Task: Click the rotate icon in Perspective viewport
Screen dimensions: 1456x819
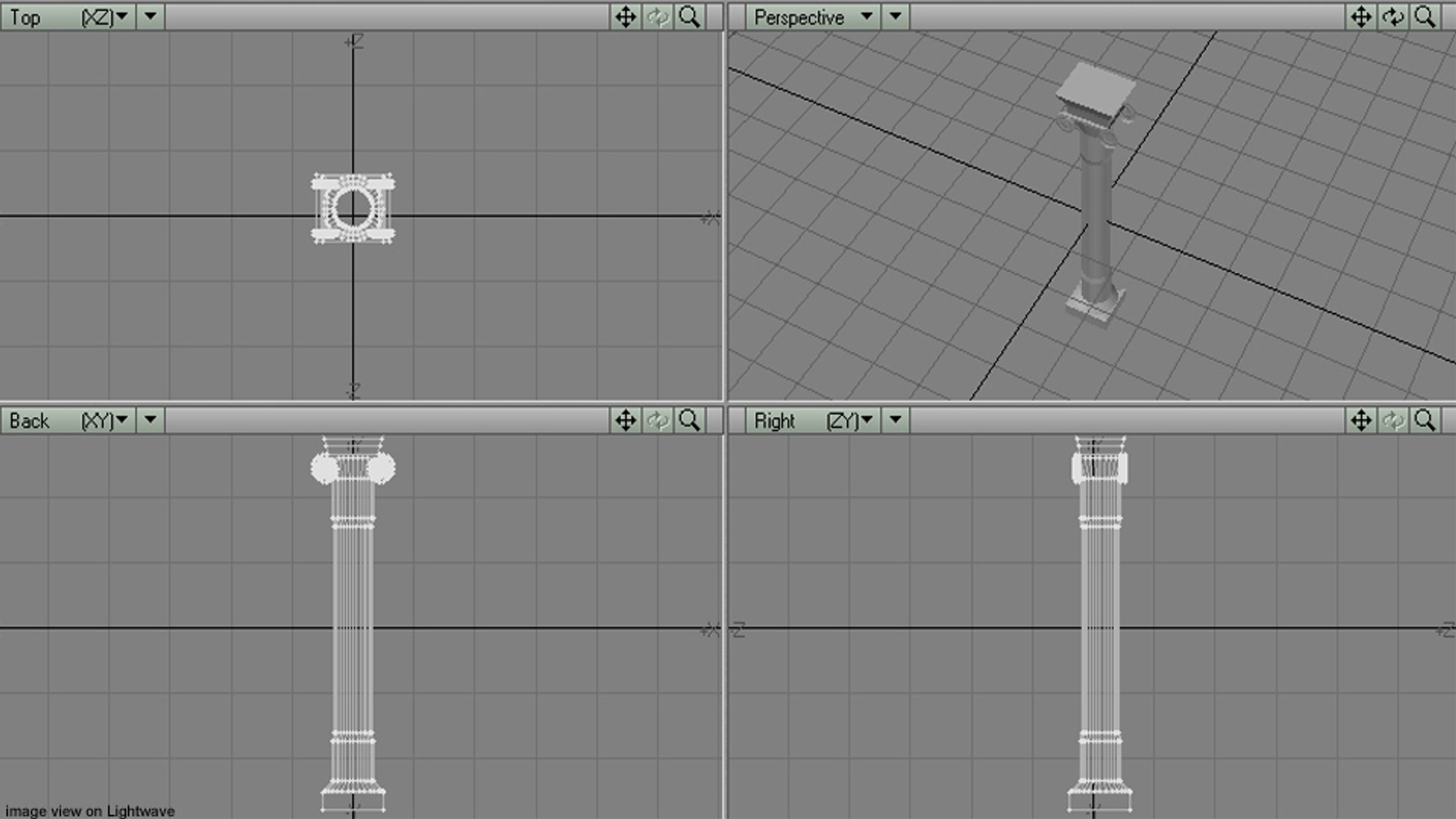Action: tap(1393, 17)
